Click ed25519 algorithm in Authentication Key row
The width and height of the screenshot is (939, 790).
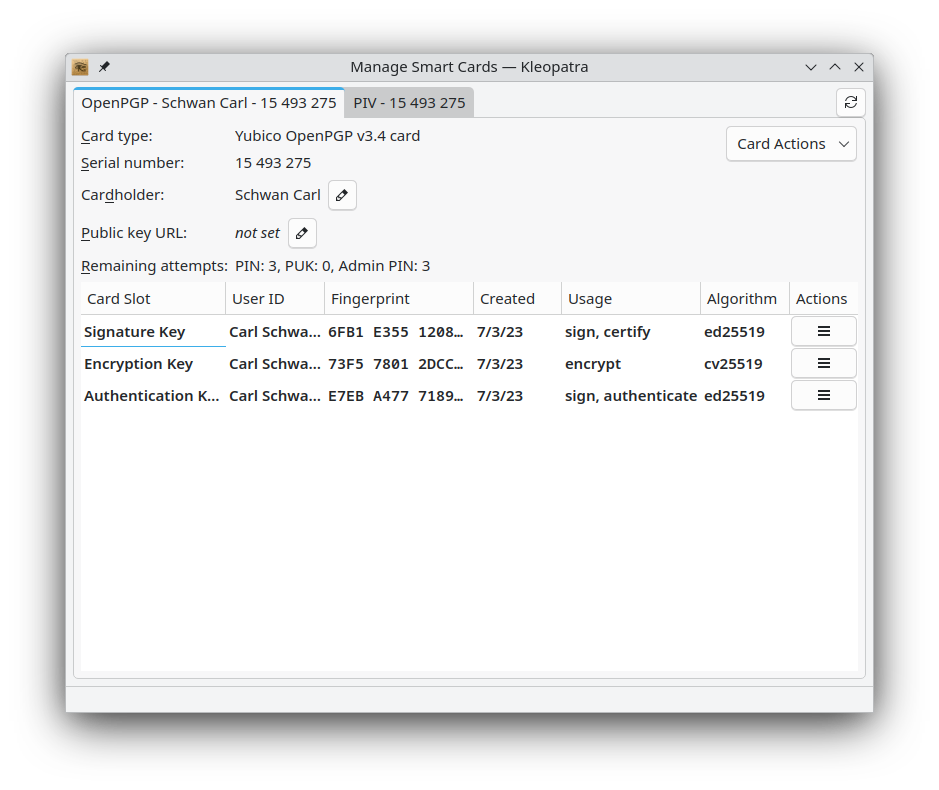(x=745, y=396)
